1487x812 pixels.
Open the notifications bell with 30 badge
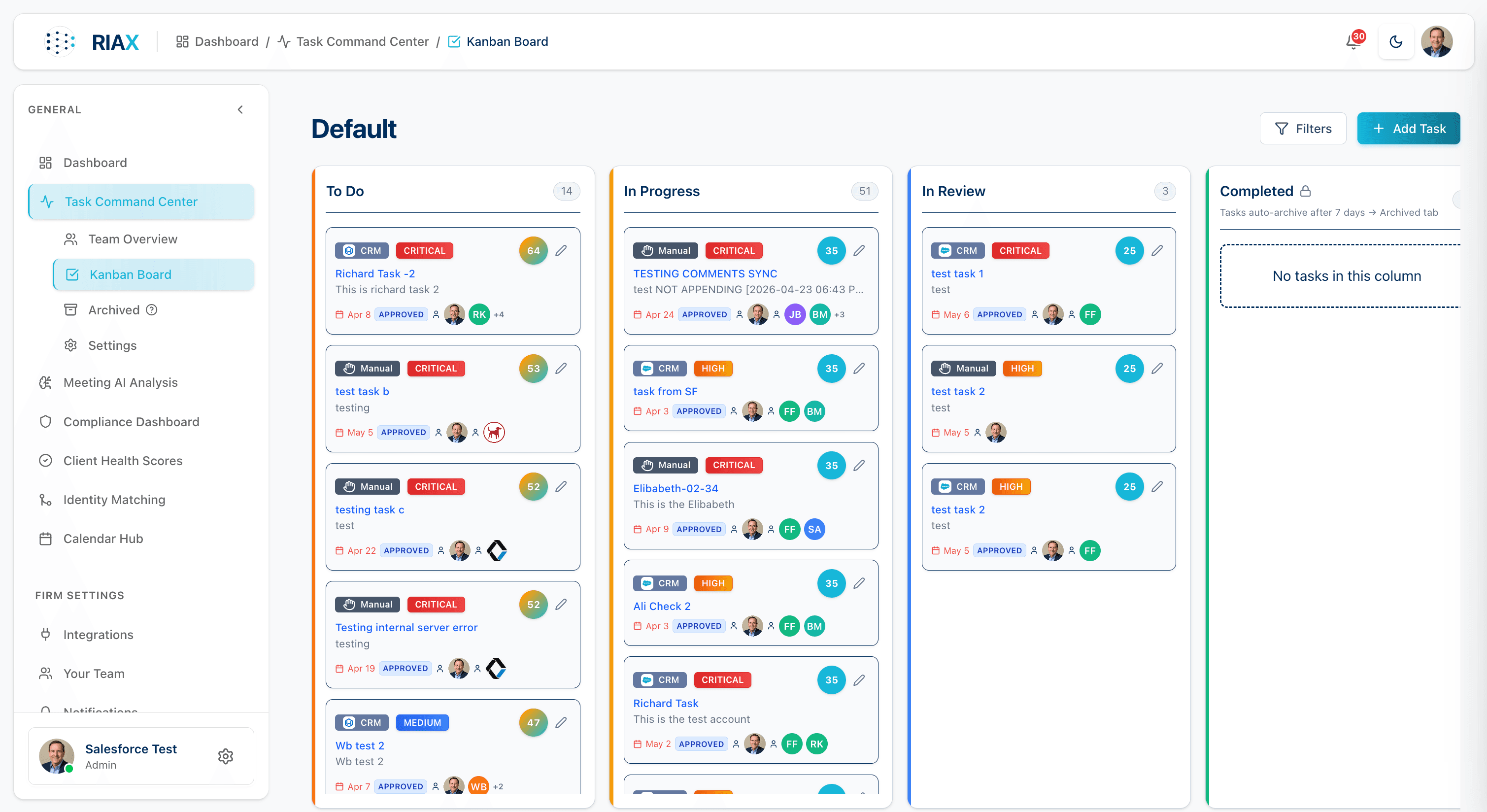[x=1353, y=41]
